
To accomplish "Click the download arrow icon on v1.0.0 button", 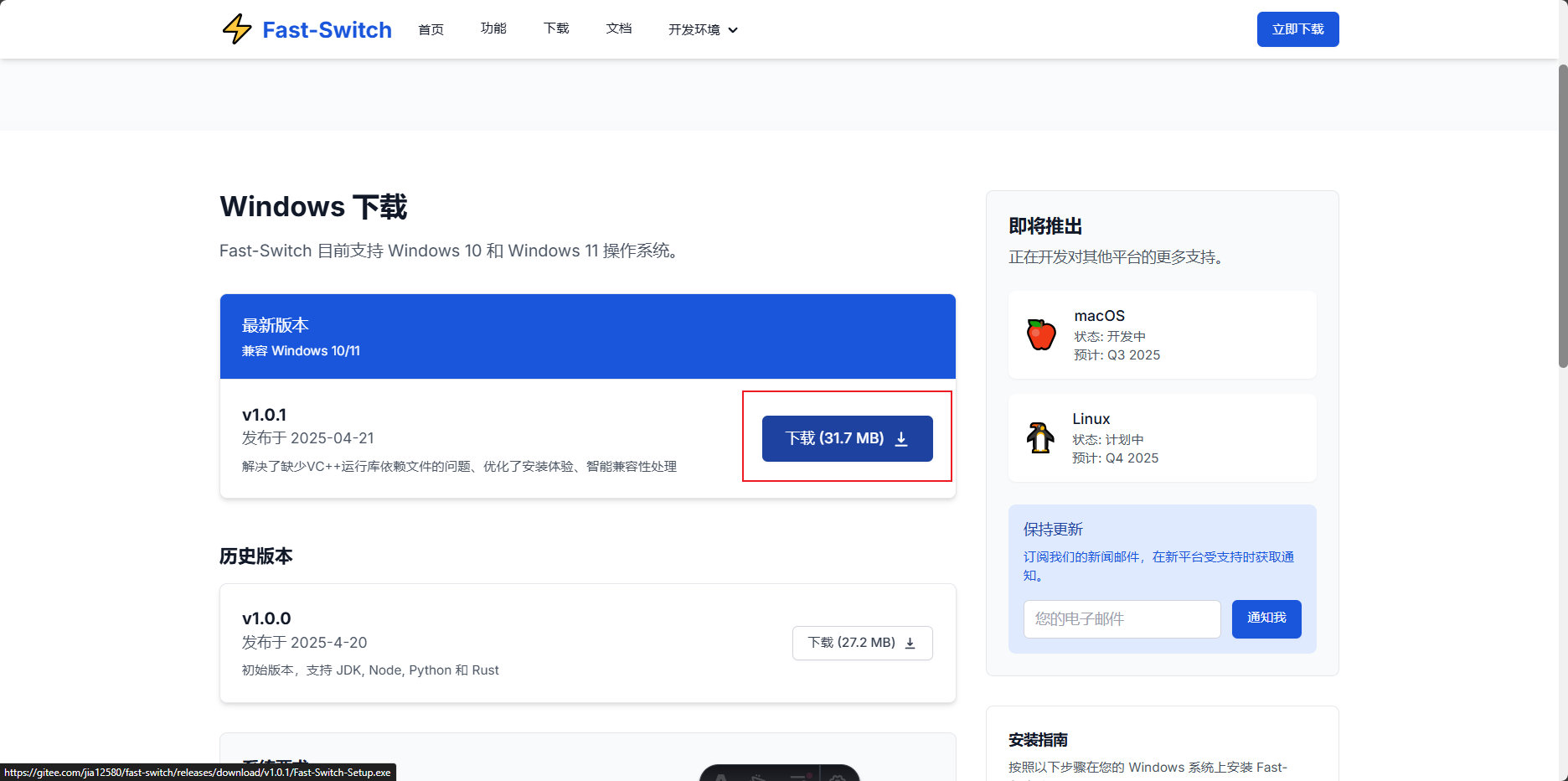I will pos(910,643).
